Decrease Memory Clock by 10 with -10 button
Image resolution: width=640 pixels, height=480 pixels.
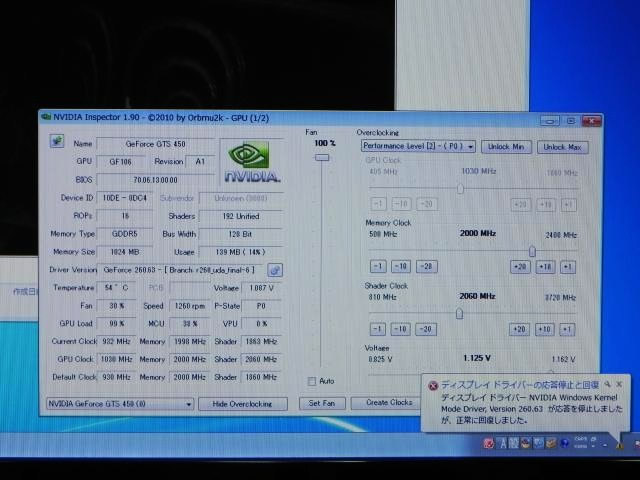[401, 267]
